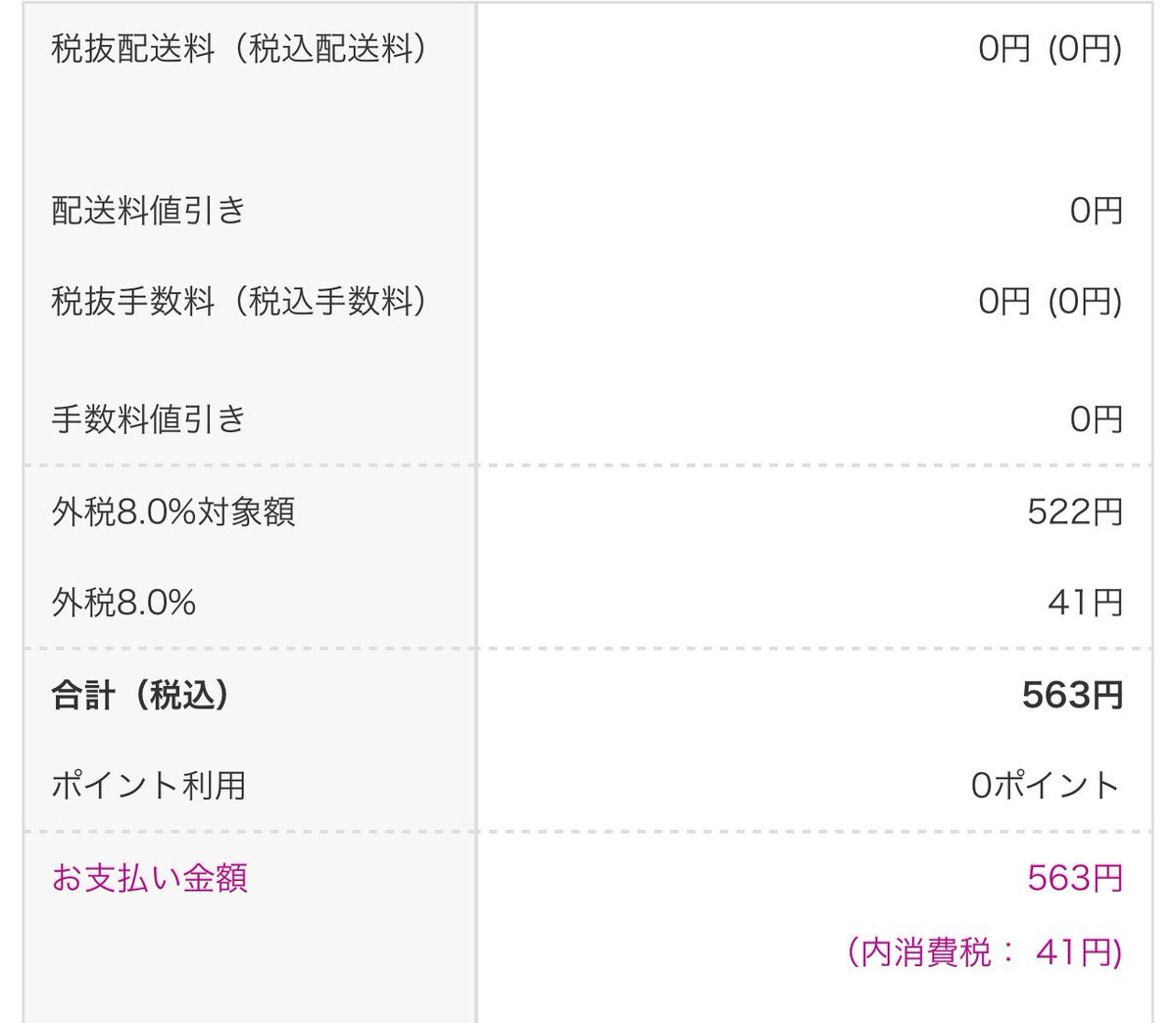This screenshot has height=1023, width=1176.
Task: Click the 手数料値引き label
Action: coord(148,419)
